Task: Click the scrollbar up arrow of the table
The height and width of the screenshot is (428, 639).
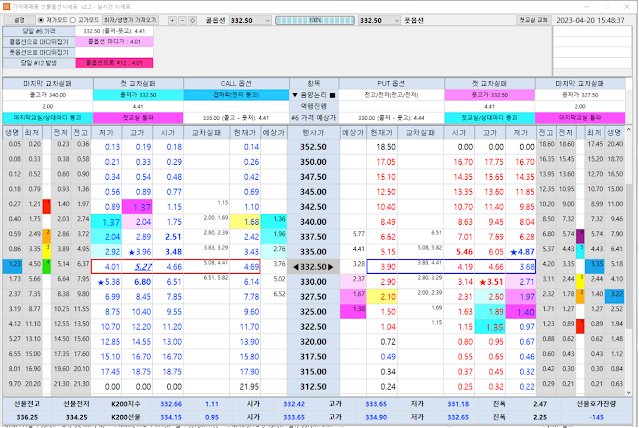Action: pos(628,129)
